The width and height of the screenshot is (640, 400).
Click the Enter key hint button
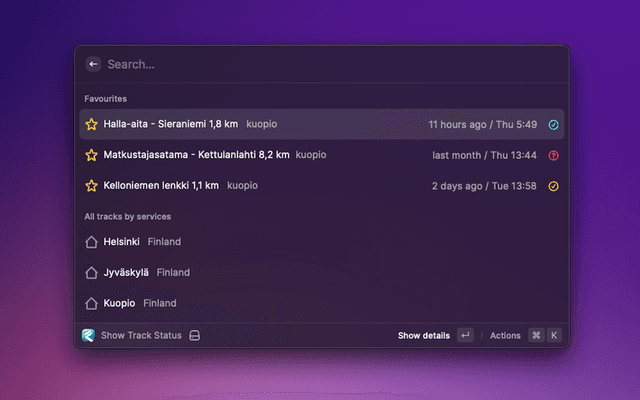[x=465, y=335]
